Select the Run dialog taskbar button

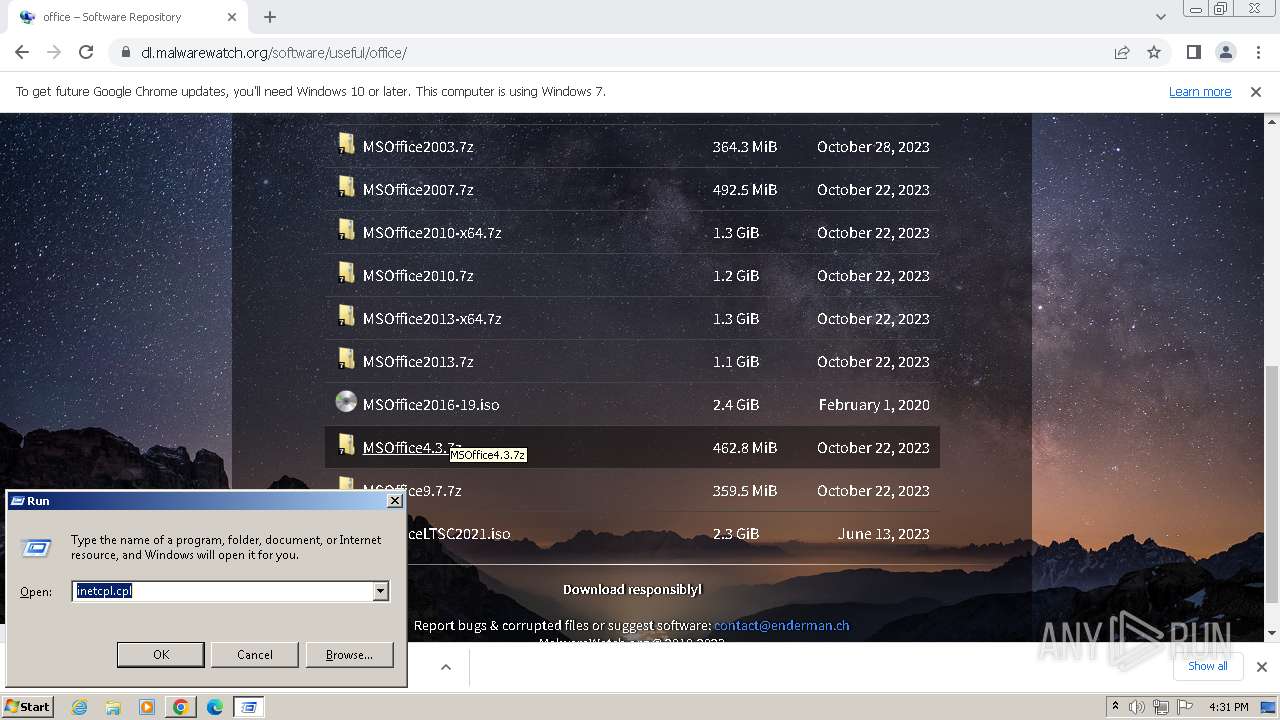[248, 707]
